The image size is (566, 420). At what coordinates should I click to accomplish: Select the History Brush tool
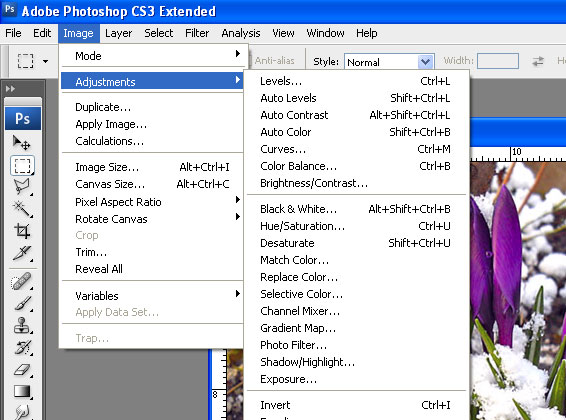click(x=22, y=347)
